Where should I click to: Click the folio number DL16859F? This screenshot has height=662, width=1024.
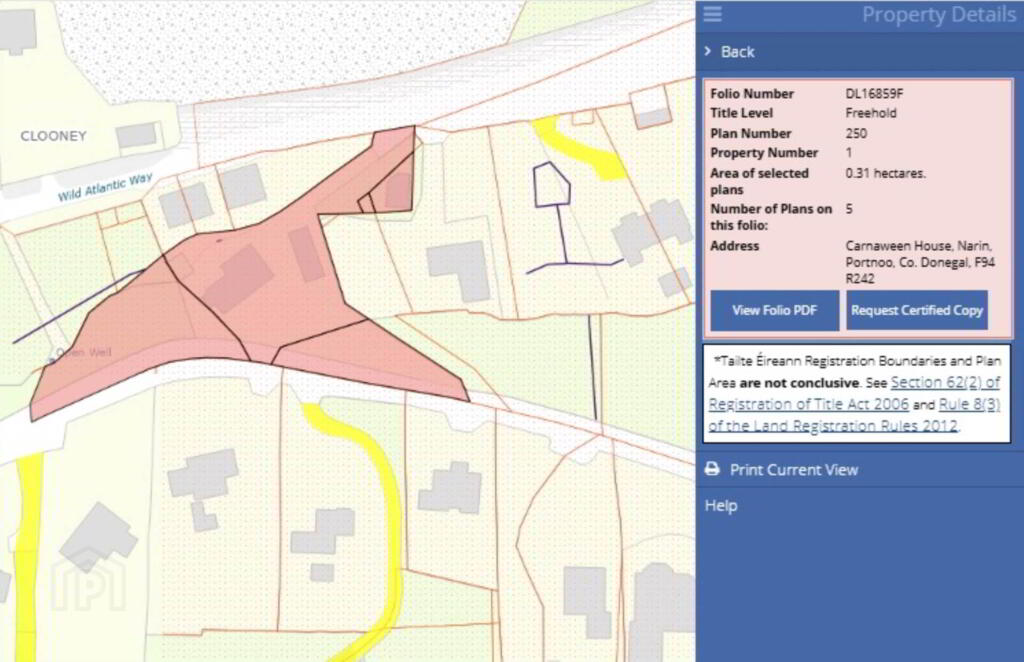click(x=879, y=93)
